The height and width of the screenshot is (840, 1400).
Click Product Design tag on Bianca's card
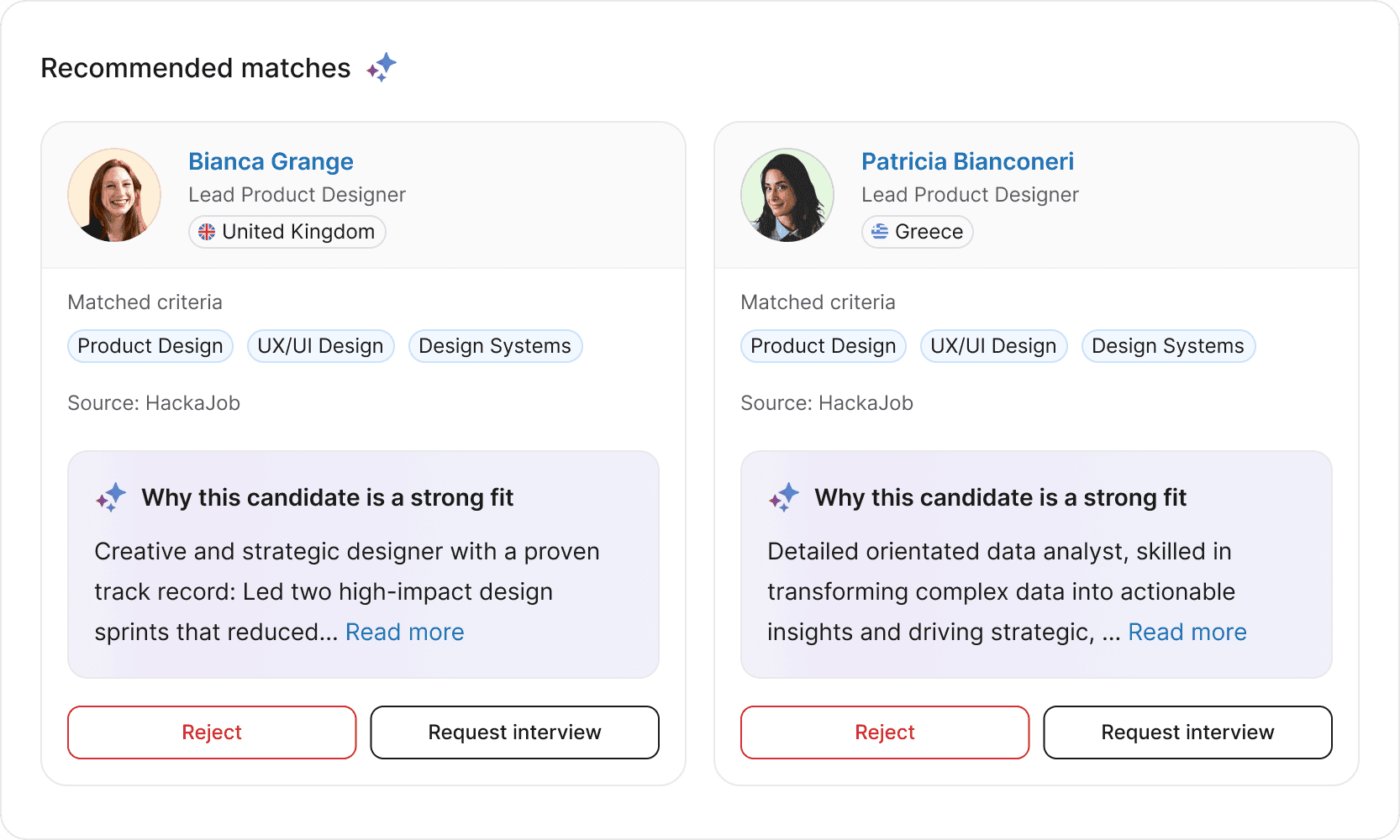click(x=150, y=346)
